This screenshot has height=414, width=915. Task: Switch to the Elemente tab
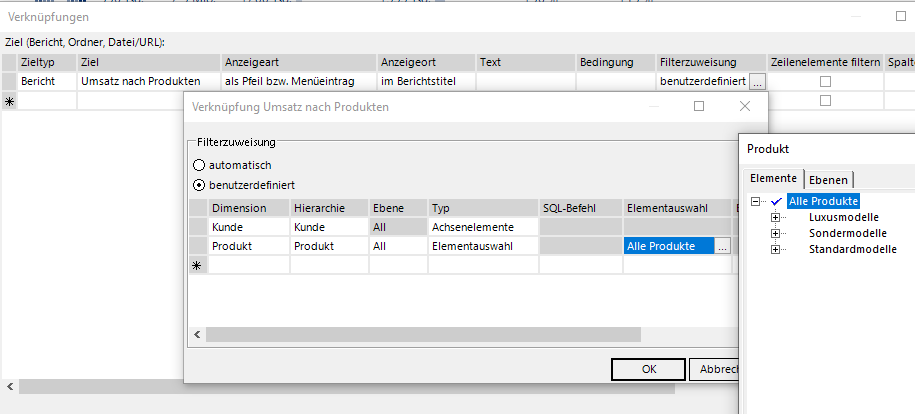[x=774, y=178]
